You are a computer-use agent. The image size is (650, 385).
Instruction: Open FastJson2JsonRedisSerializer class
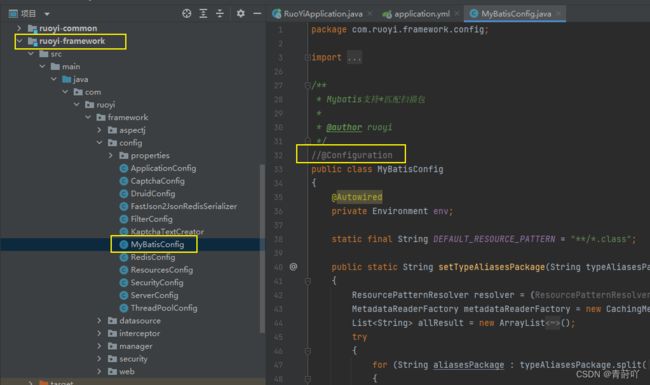click(x=183, y=206)
